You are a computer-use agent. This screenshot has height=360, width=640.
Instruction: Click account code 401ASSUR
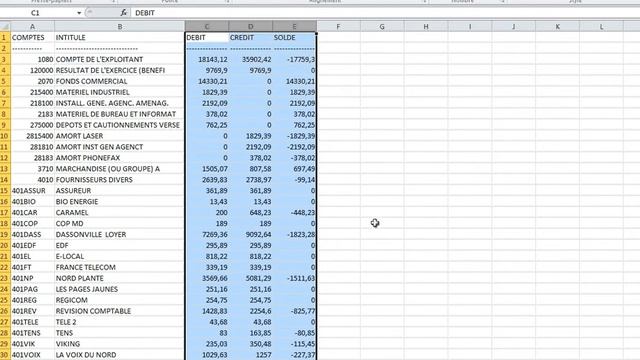click(32, 191)
